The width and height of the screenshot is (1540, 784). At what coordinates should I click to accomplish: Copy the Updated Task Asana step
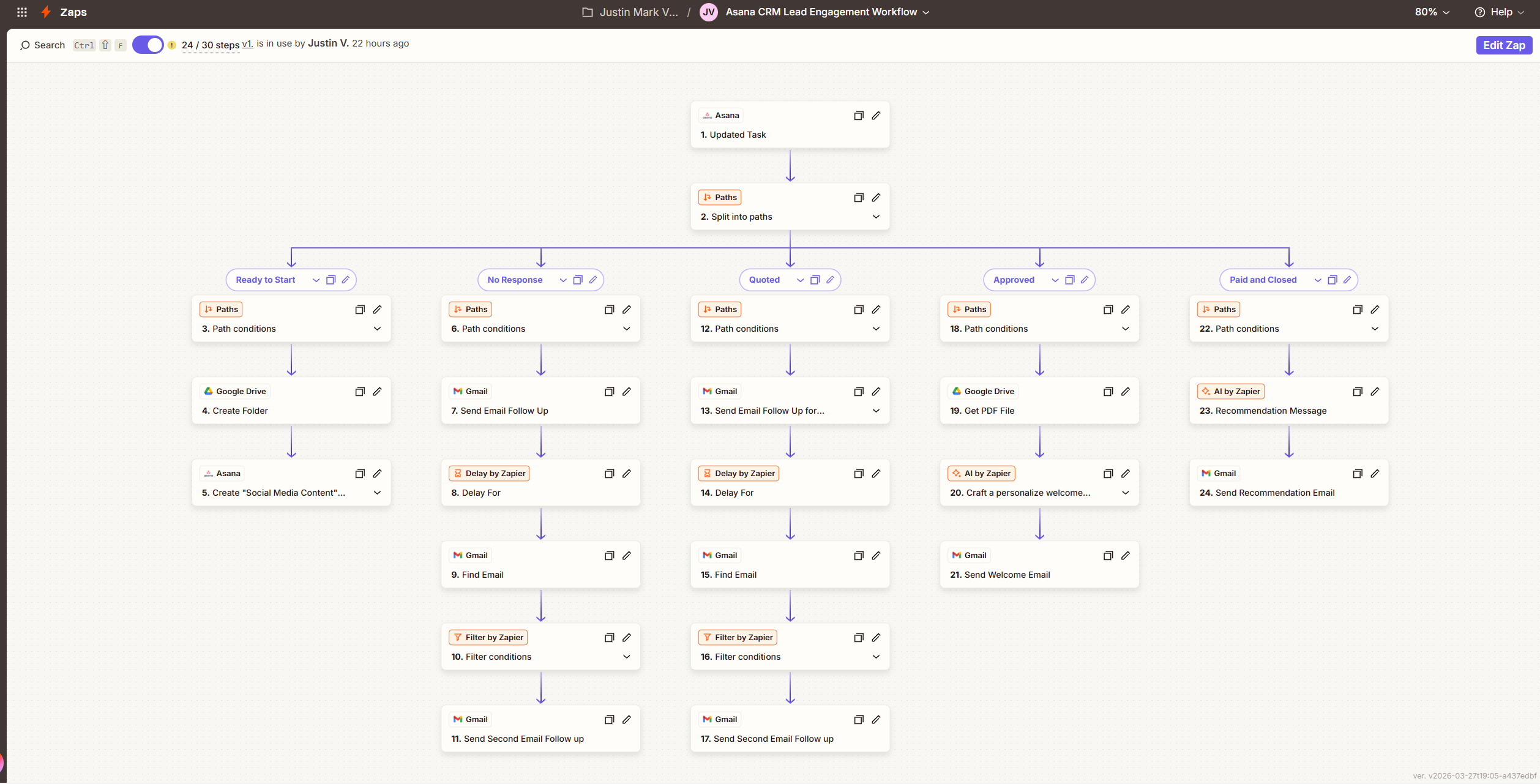click(858, 115)
